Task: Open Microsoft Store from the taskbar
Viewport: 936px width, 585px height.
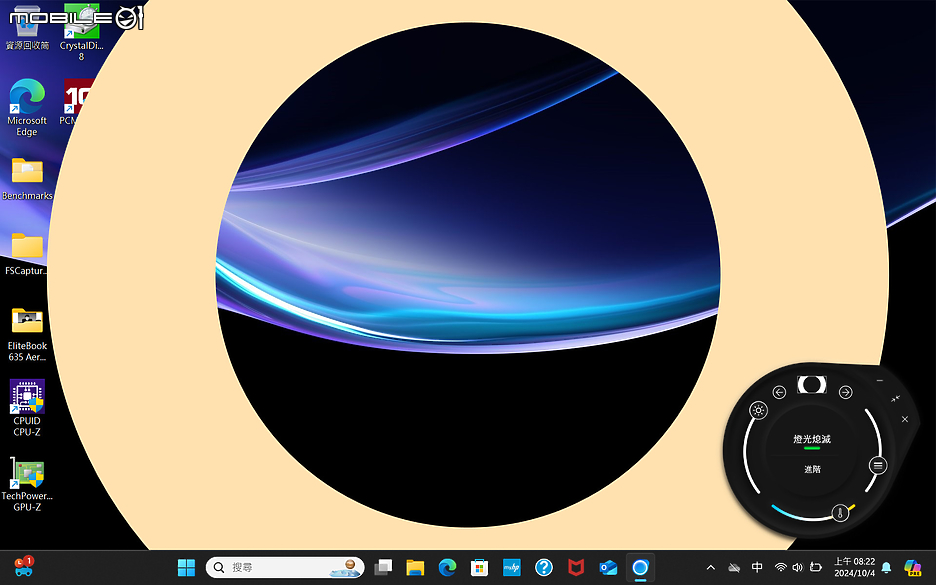Action: point(479,567)
